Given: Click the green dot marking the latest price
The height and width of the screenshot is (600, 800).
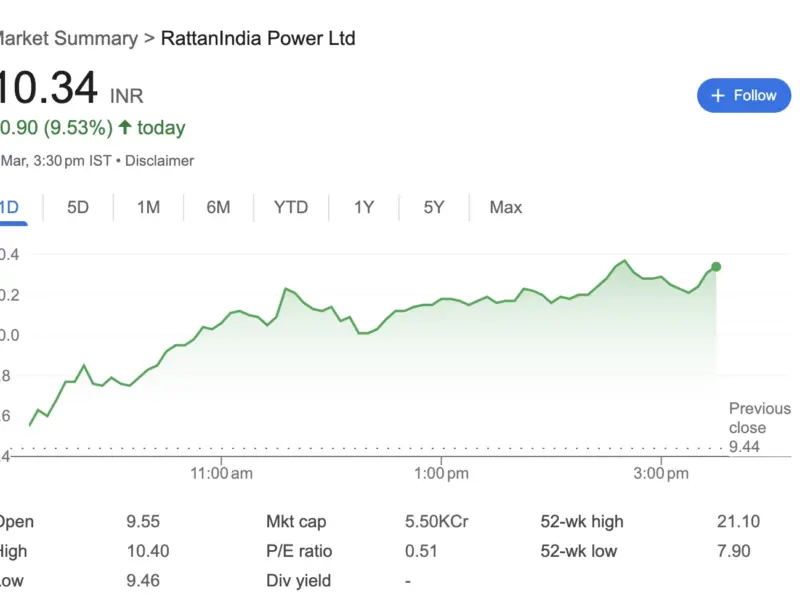Looking at the screenshot, I should click(715, 267).
